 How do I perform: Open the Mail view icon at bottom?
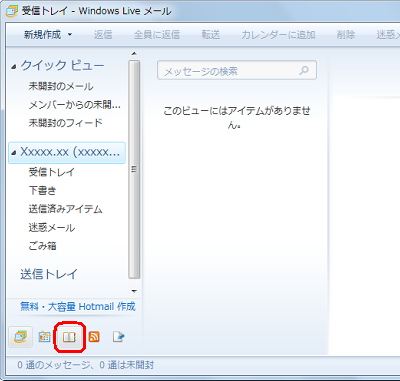click(x=20, y=337)
